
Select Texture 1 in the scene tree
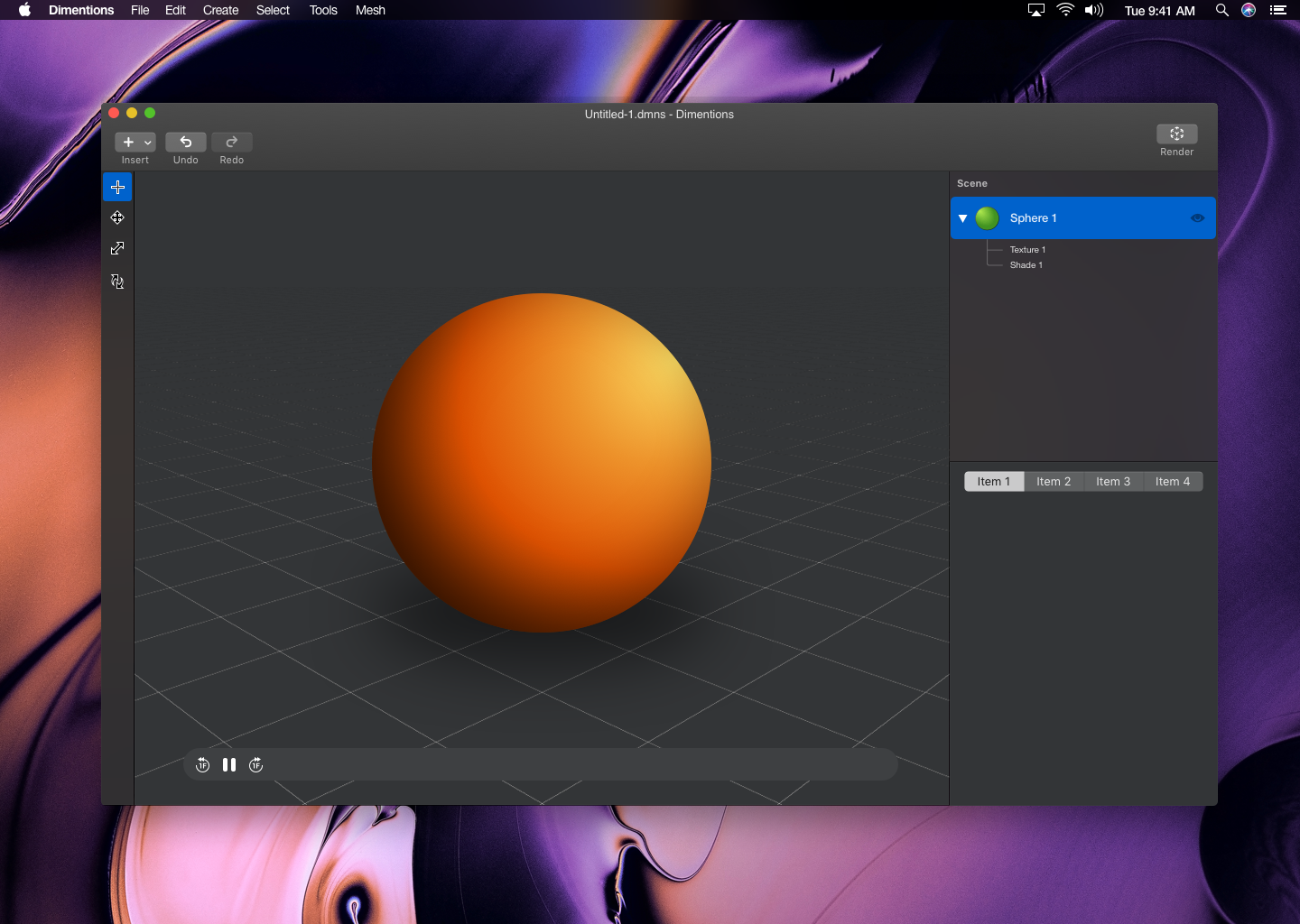tap(1027, 250)
